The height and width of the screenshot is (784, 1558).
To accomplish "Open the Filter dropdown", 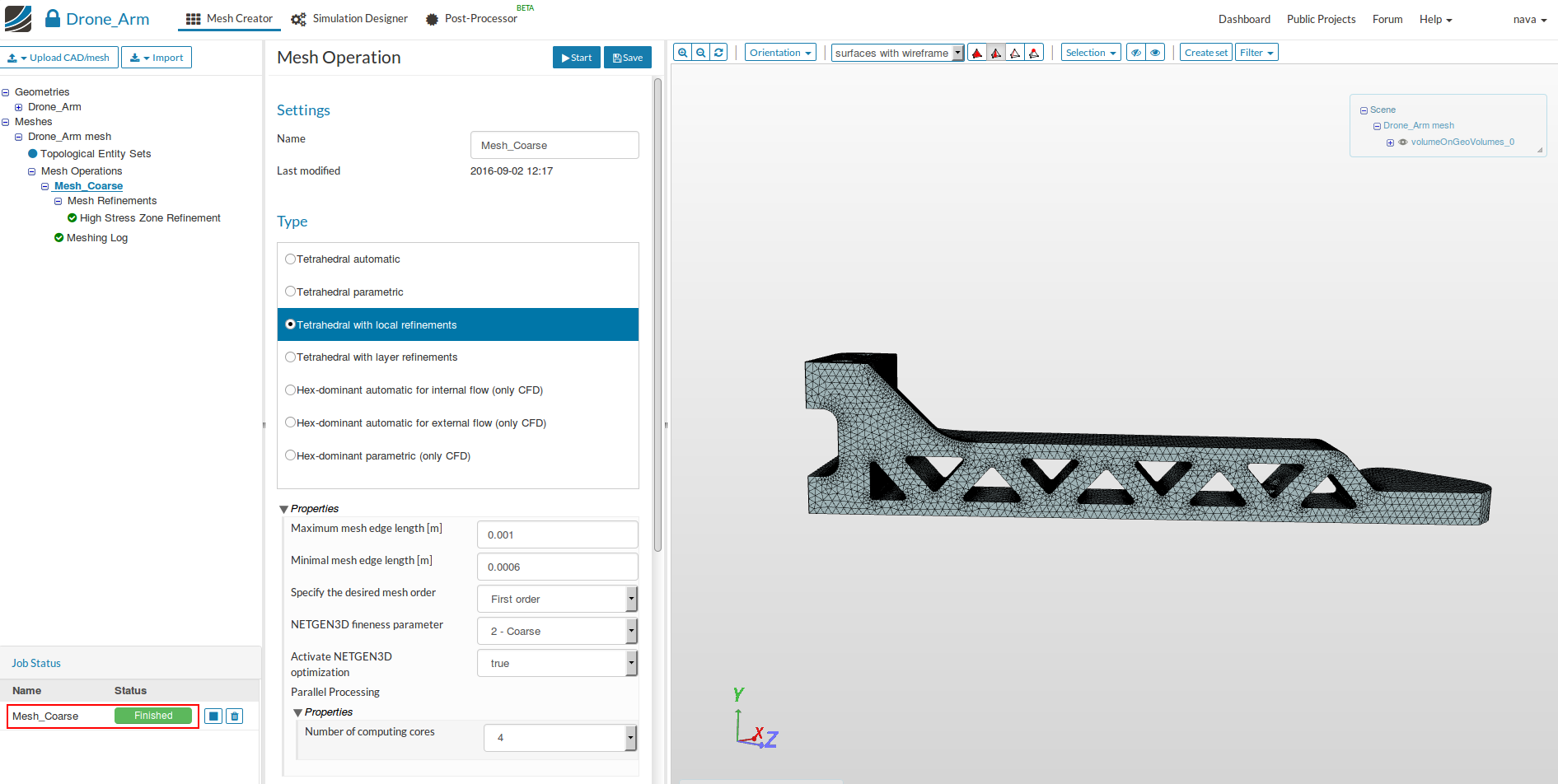I will pos(1256,53).
